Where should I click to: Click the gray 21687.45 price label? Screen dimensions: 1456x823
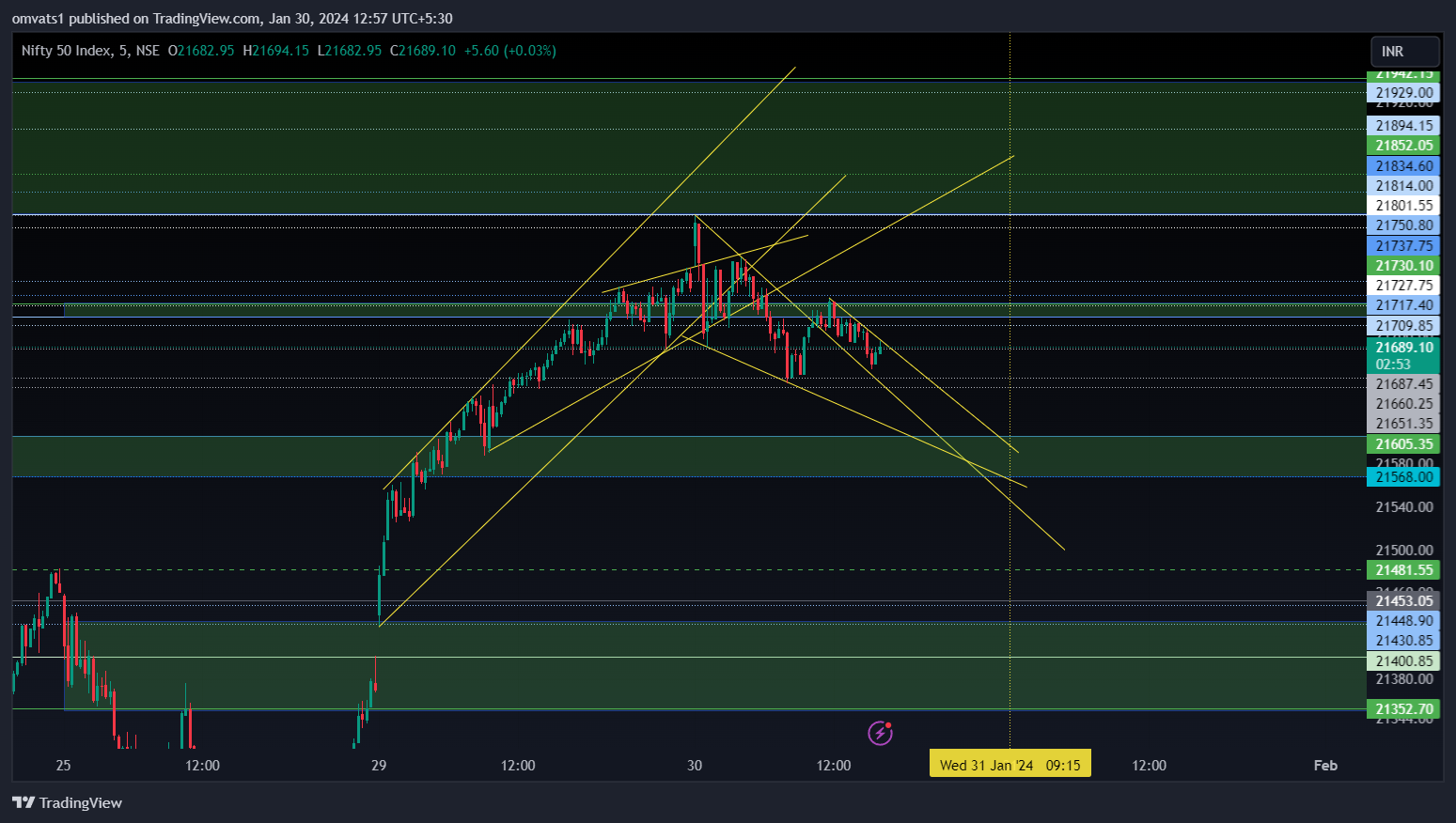(x=1402, y=383)
